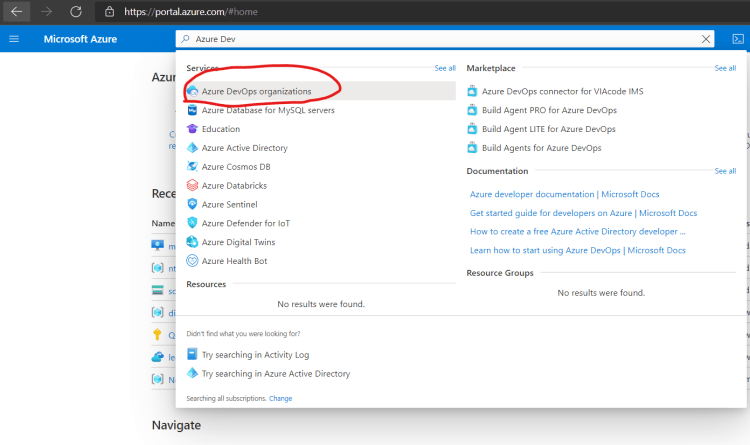This screenshot has height=445, width=750.
Task: Click the Azure Defender for IoT icon
Action: (x=192, y=223)
